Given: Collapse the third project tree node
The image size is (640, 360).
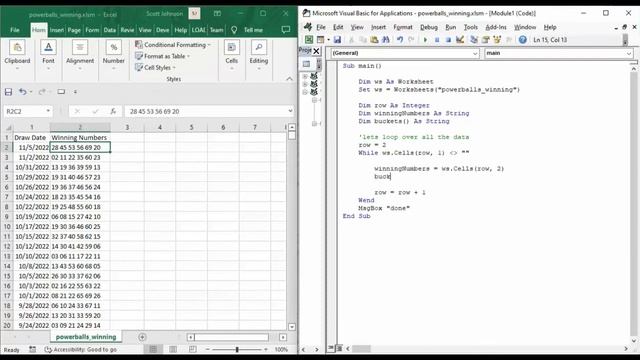Looking at the screenshot, I should (305, 92).
